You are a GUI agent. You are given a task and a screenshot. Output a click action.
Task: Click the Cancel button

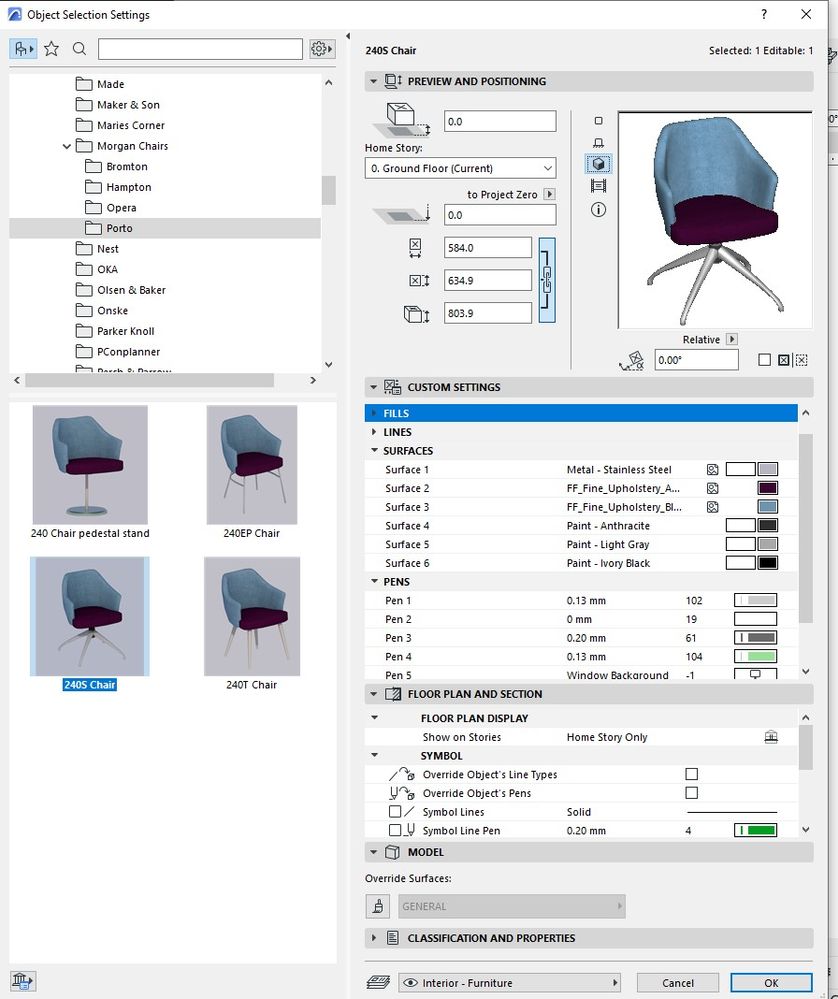tap(677, 982)
